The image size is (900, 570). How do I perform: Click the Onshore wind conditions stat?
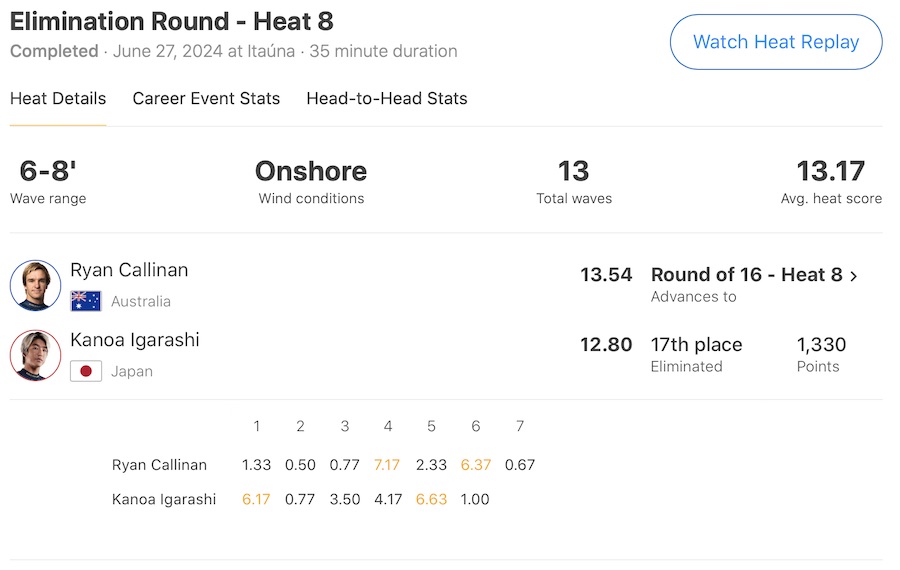pyautogui.click(x=311, y=171)
